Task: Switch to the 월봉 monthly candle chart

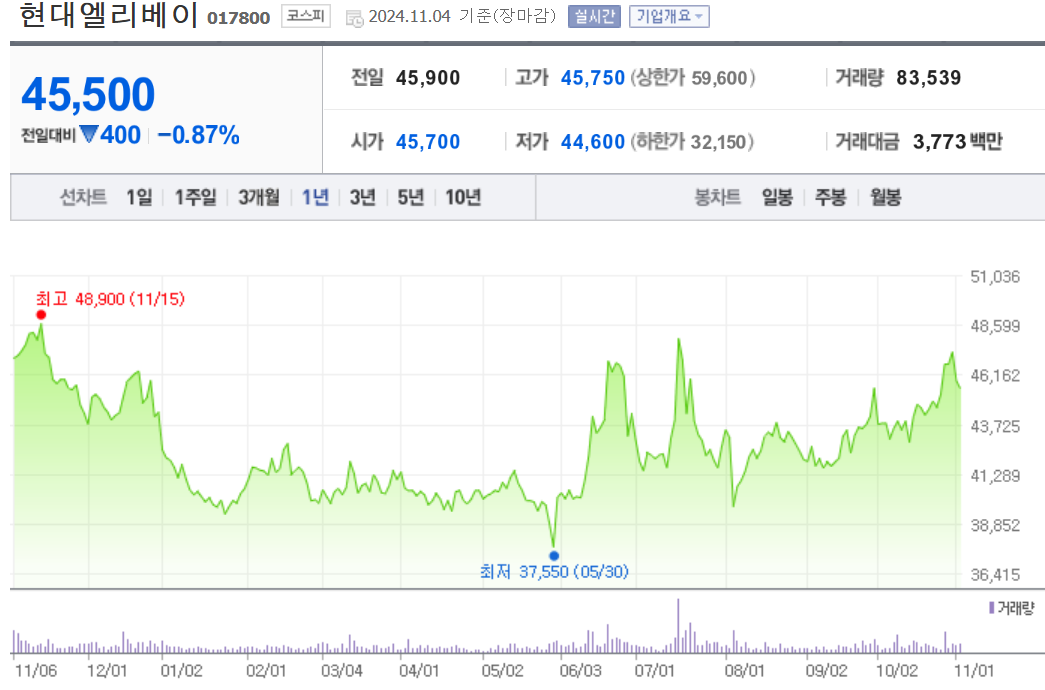Action: pyautogui.click(x=885, y=197)
